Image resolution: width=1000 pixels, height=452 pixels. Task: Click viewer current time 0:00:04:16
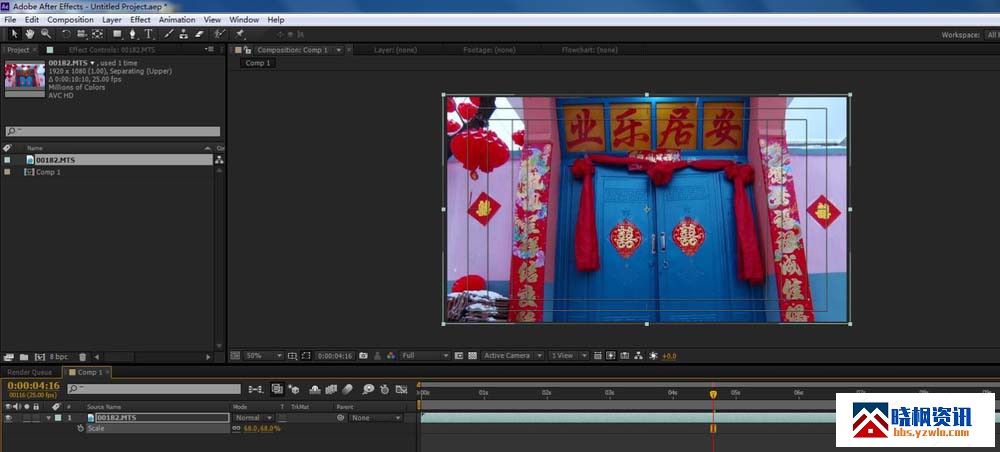click(x=335, y=356)
